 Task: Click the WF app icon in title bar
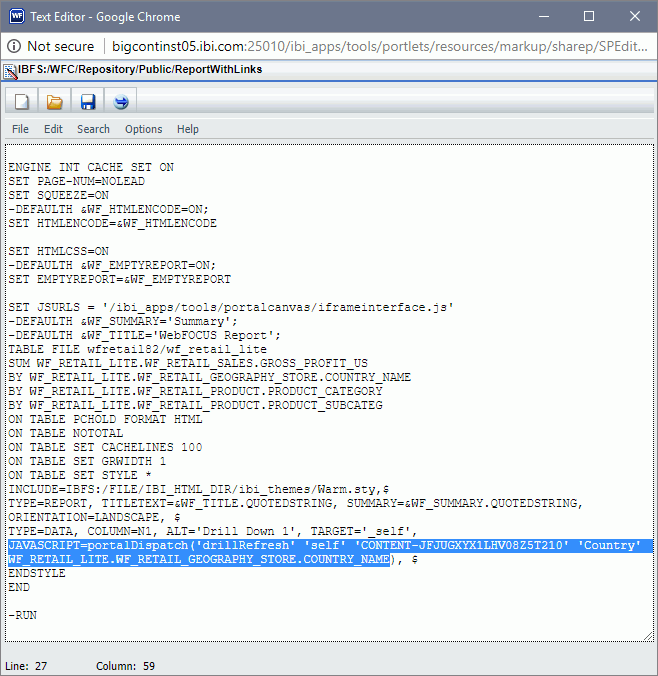pyautogui.click(x=17, y=16)
